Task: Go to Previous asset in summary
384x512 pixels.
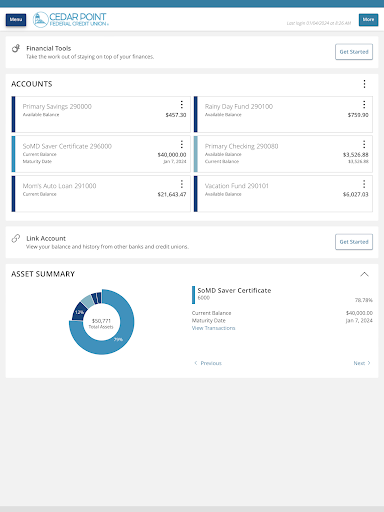Action: coord(208,363)
